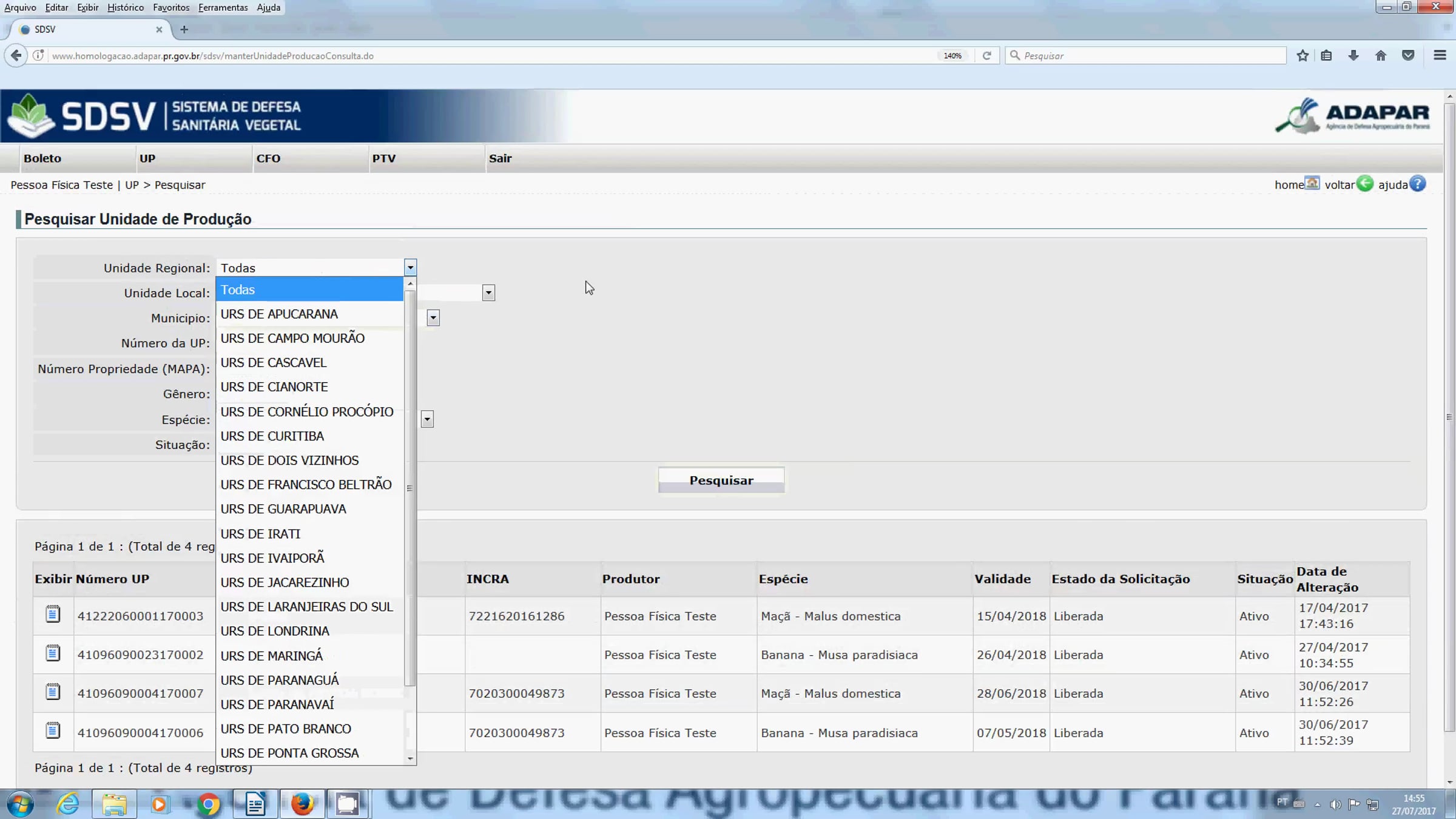Open the home icon in breadcrumb bar
The height and width of the screenshot is (819, 1456).
(x=1312, y=183)
